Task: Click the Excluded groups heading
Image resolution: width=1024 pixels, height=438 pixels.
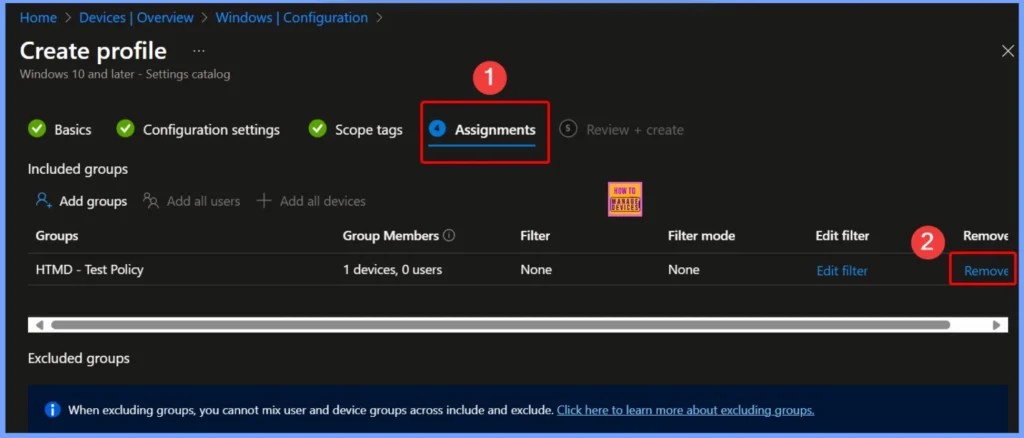Action: [x=79, y=358]
